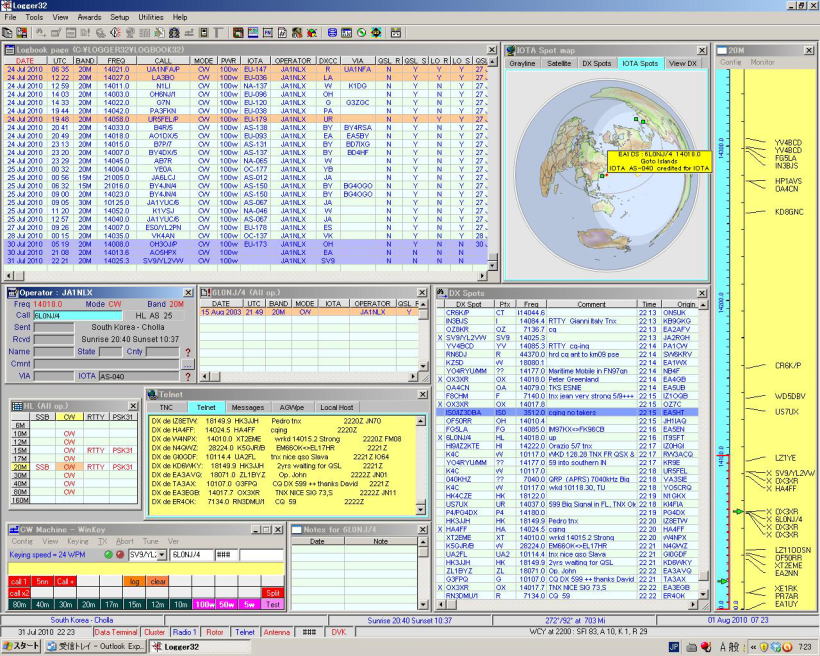
Task: Click the black diamond toolbar icon
Action: (x=376, y=33)
